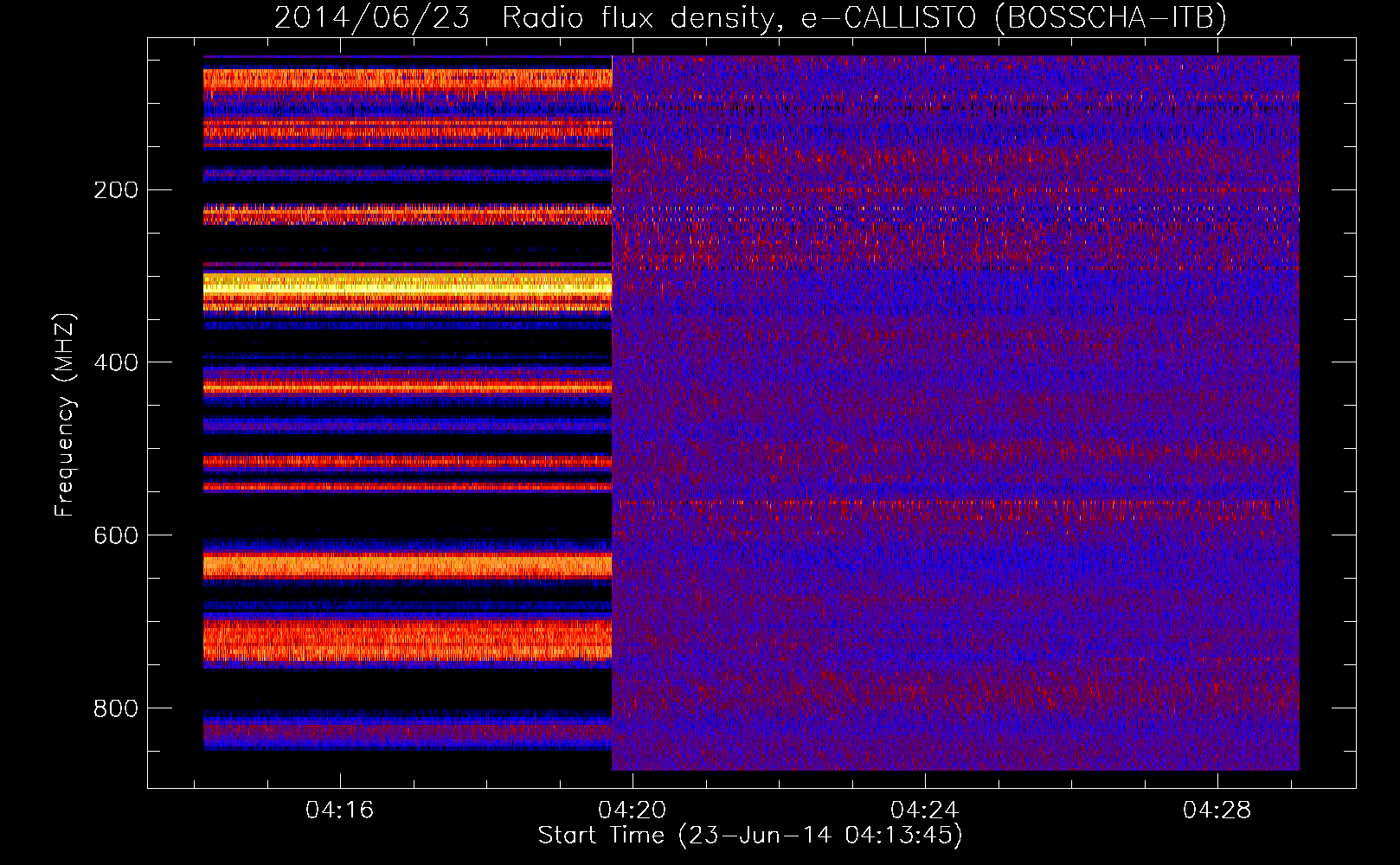The image size is (1400, 865).
Task: Click the 04:24 time tick label
Action: coord(925,810)
